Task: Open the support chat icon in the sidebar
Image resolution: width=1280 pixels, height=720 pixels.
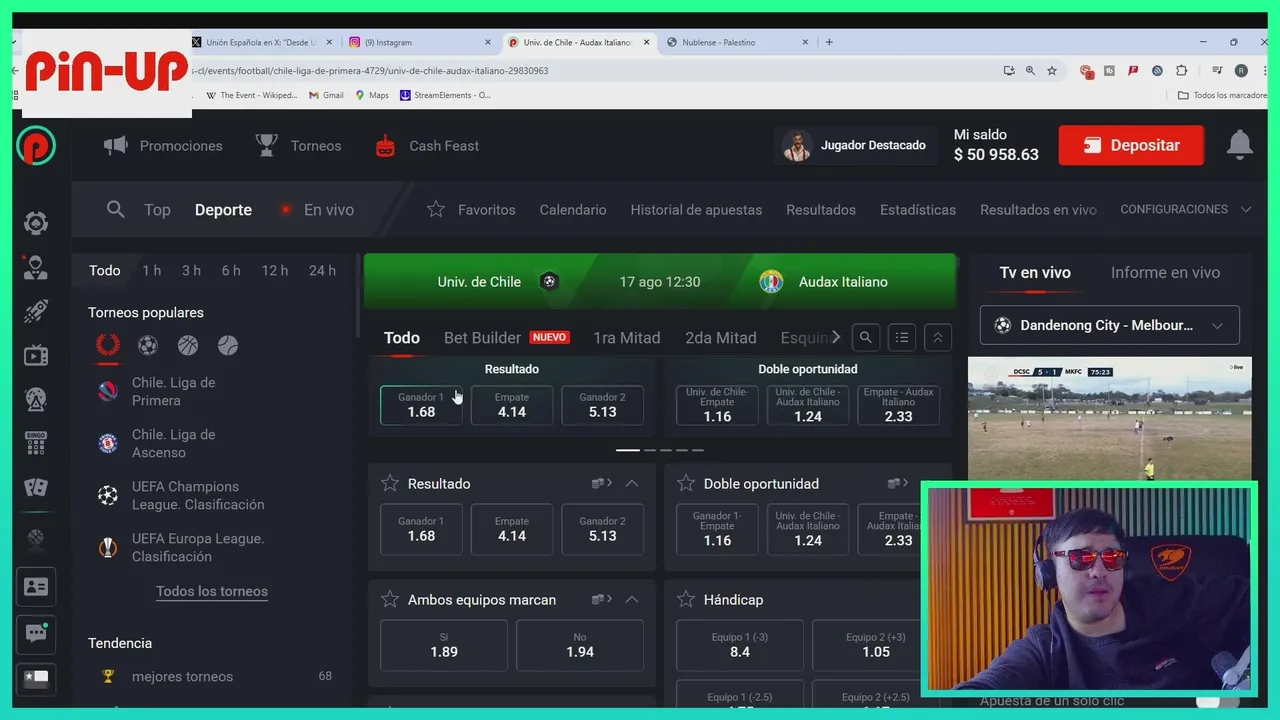Action: pos(36,633)
